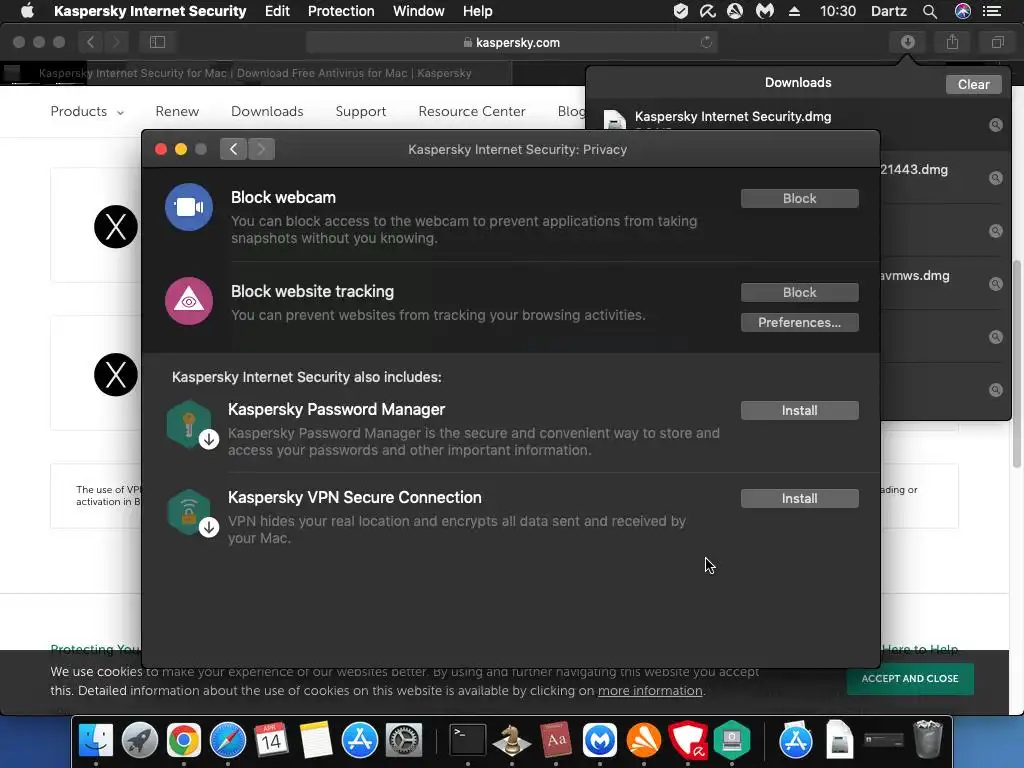Image resolution: width=1024 pixels, height=768 pixels.
Task: Open website tracking Preferences...
Action: click(x=799, y=323)
